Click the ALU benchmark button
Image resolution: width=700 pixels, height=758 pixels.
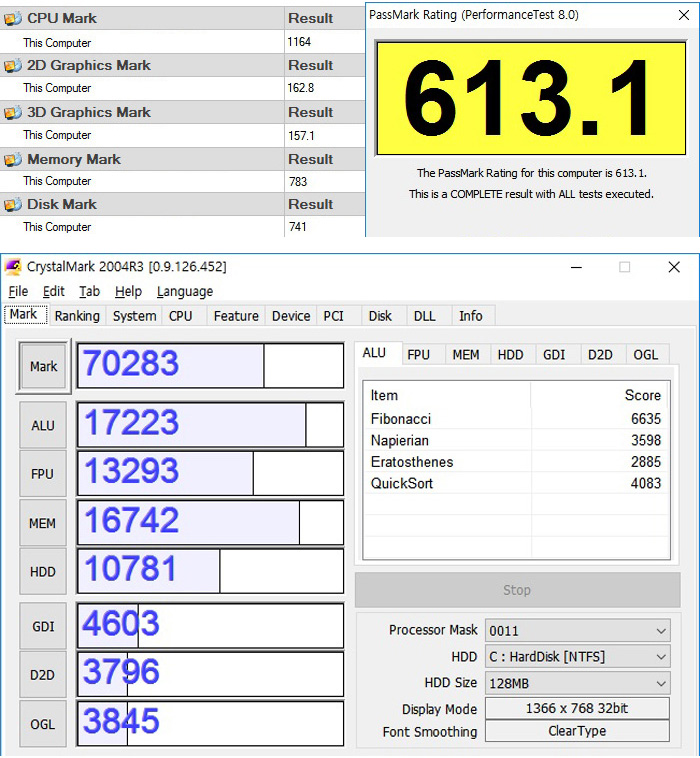coord(43,425)
